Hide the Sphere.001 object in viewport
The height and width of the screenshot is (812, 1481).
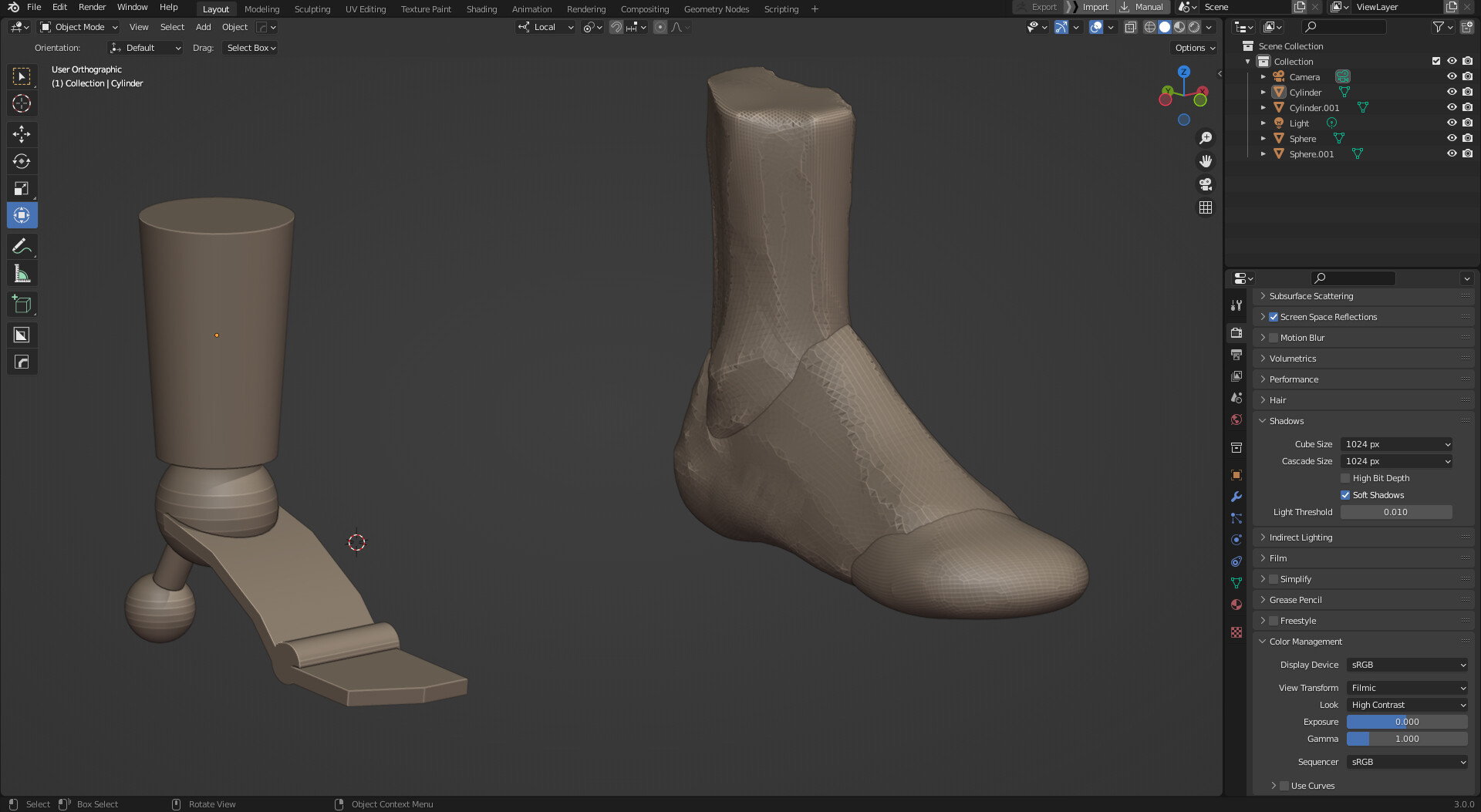click(x=1452, y=153)
